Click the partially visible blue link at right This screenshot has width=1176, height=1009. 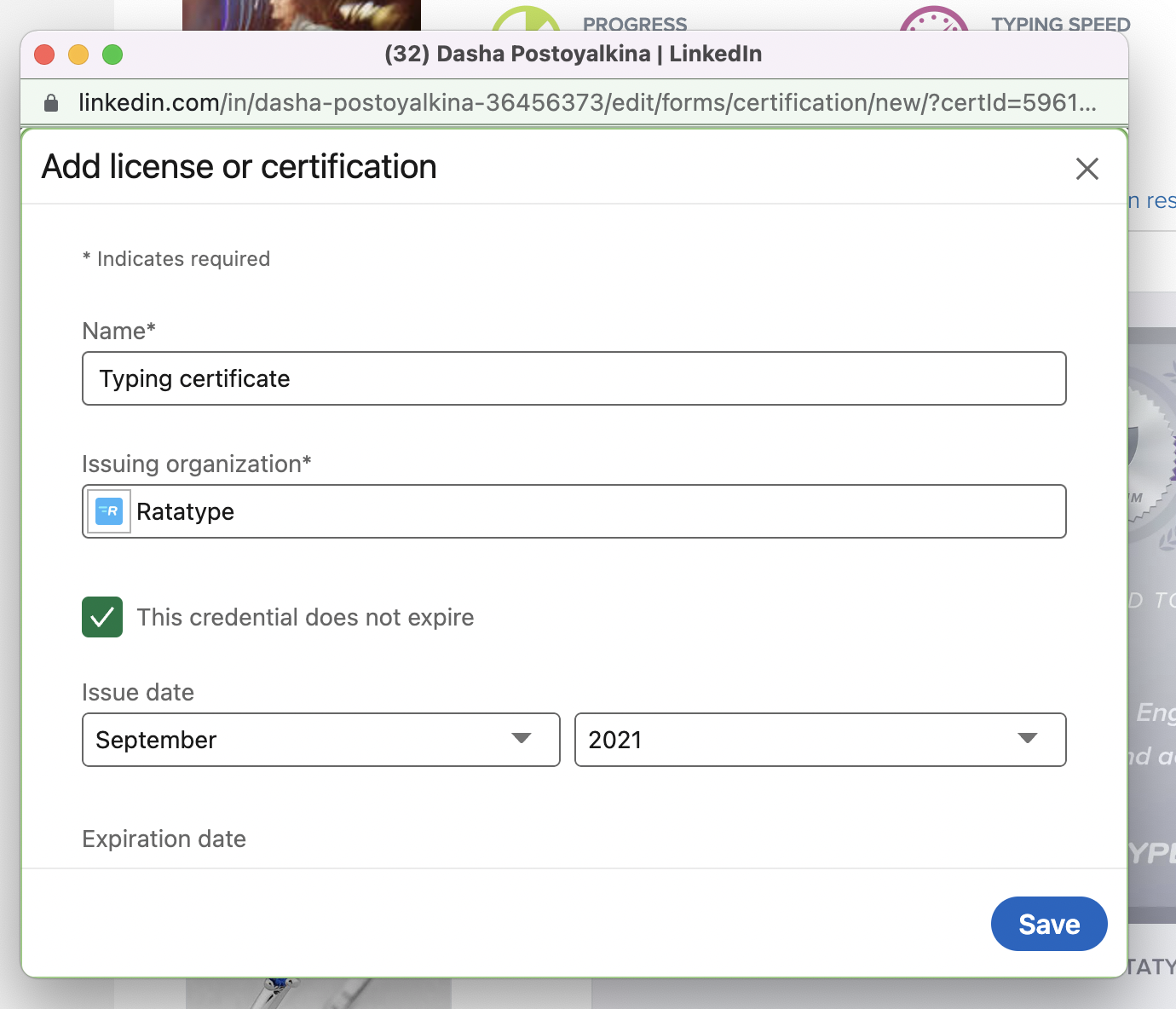click(x=1152, y=201)
